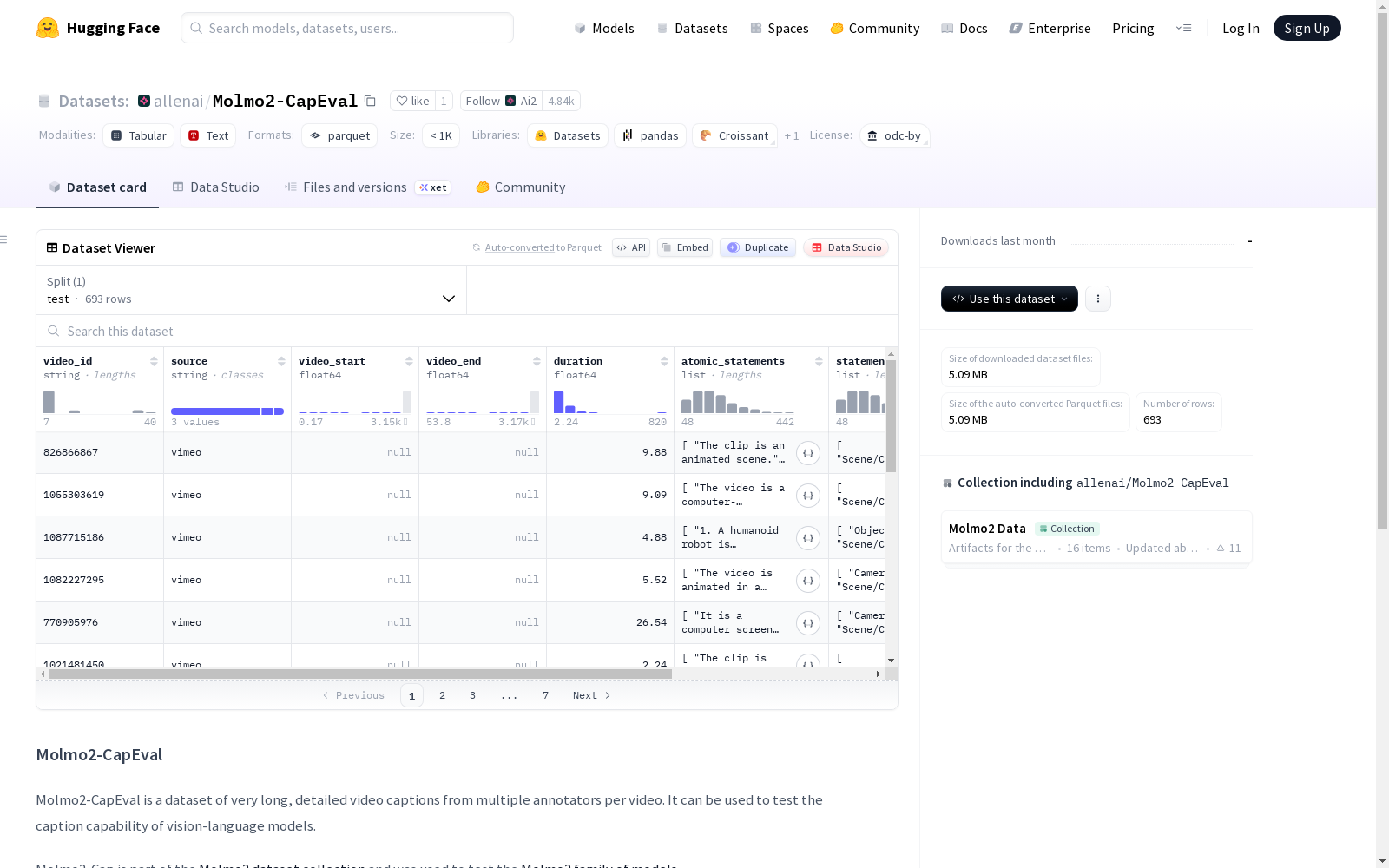
Task: Open the Pricing page
Action: (1133, 28)
